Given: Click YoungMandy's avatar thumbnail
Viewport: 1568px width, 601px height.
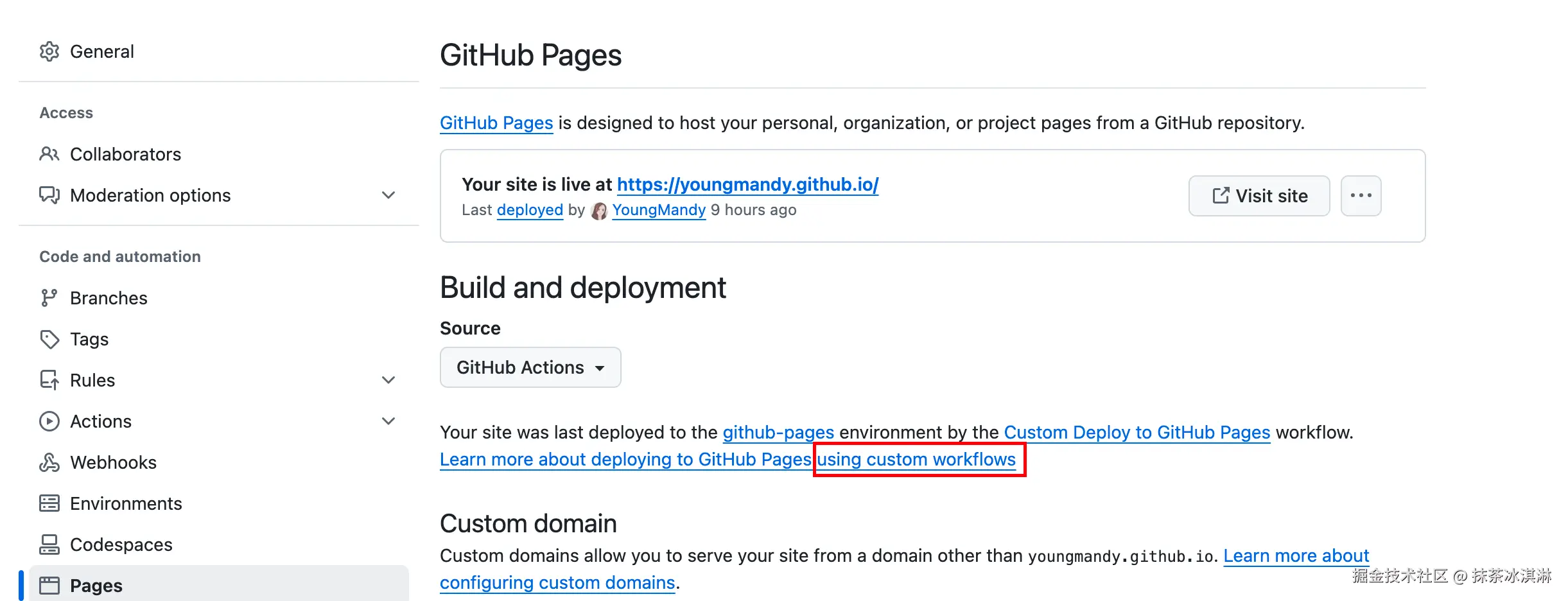Looking at the screenshot, I should pos(599,211).
